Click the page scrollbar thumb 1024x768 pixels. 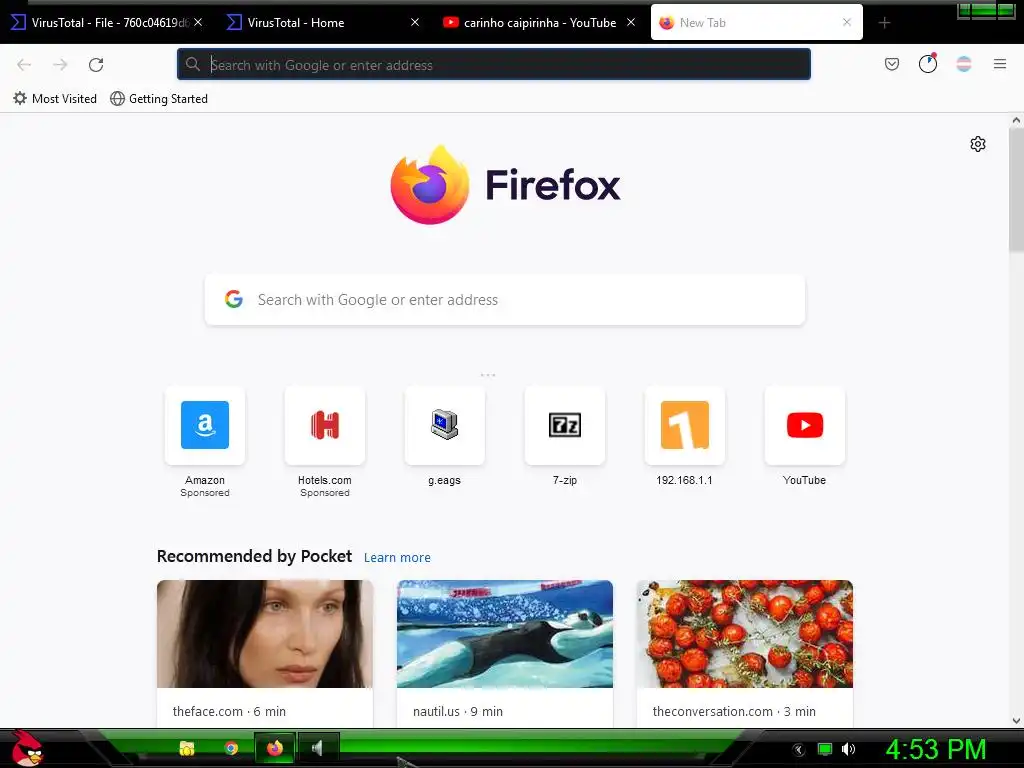point(1016,189)
